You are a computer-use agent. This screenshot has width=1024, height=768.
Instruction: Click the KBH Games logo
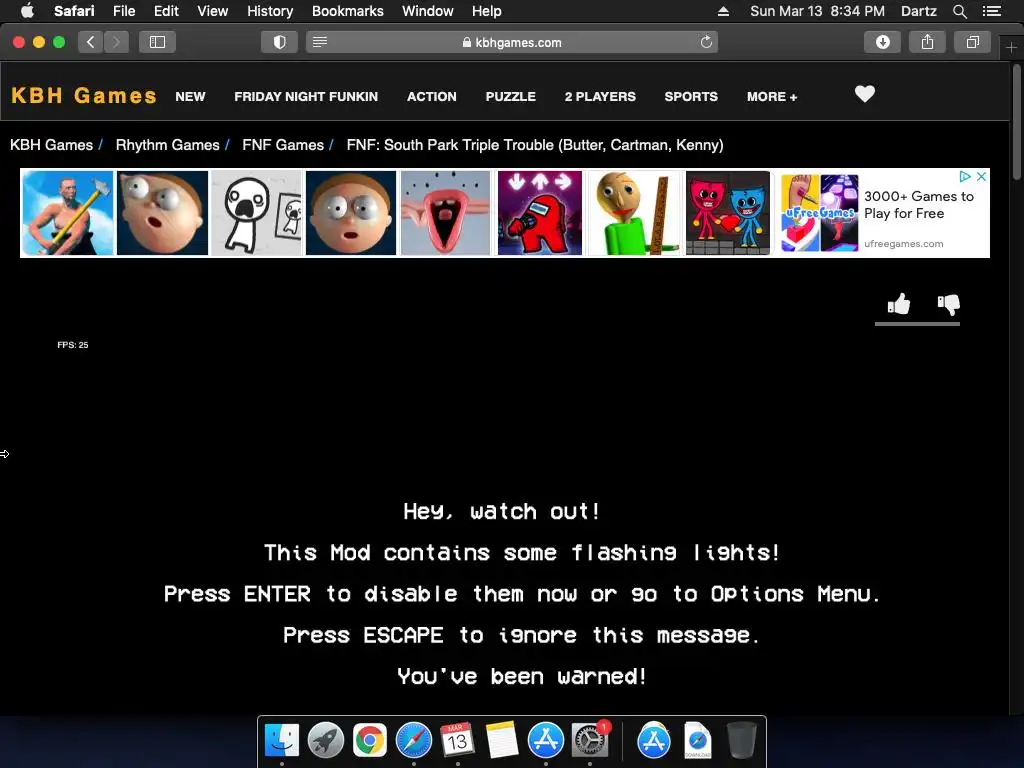84,95
